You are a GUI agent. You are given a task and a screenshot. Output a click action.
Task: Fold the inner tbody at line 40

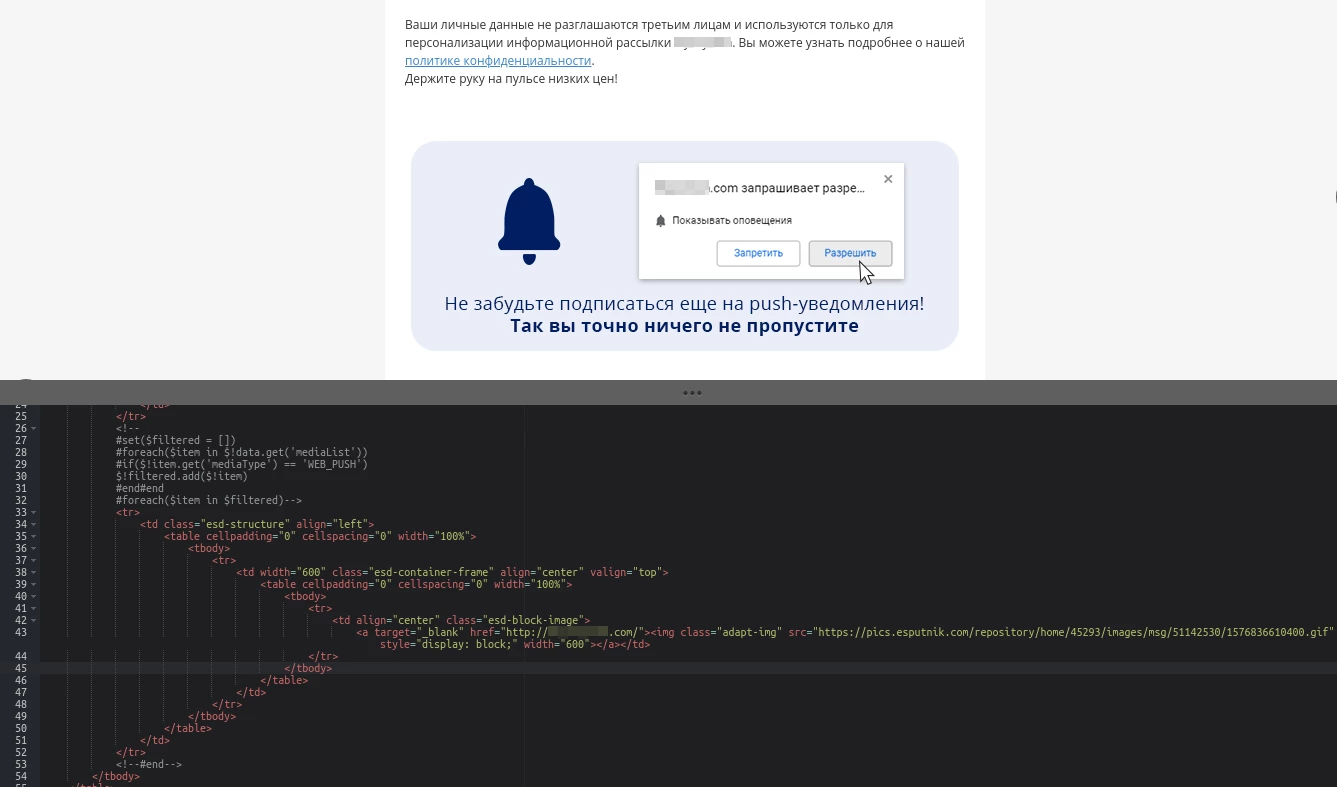pyautogui.click(x=34, y=596)
